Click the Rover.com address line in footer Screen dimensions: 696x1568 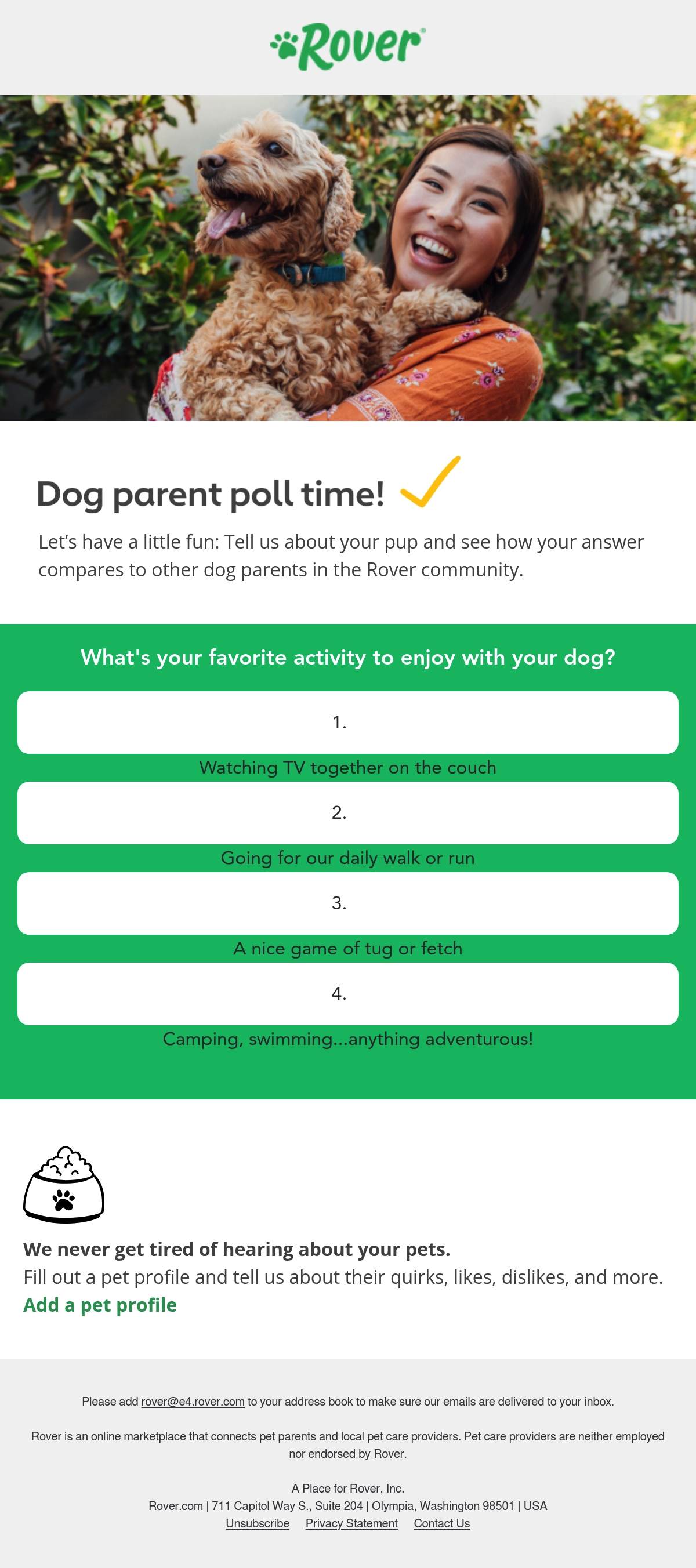347,1505
